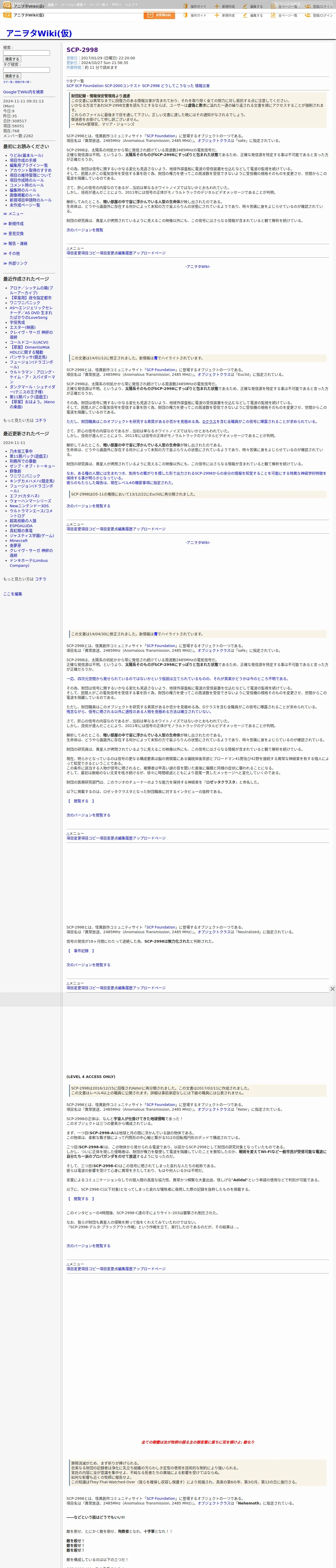
Task: Click the orange Wiki button in the header
Action: point(159,15)
